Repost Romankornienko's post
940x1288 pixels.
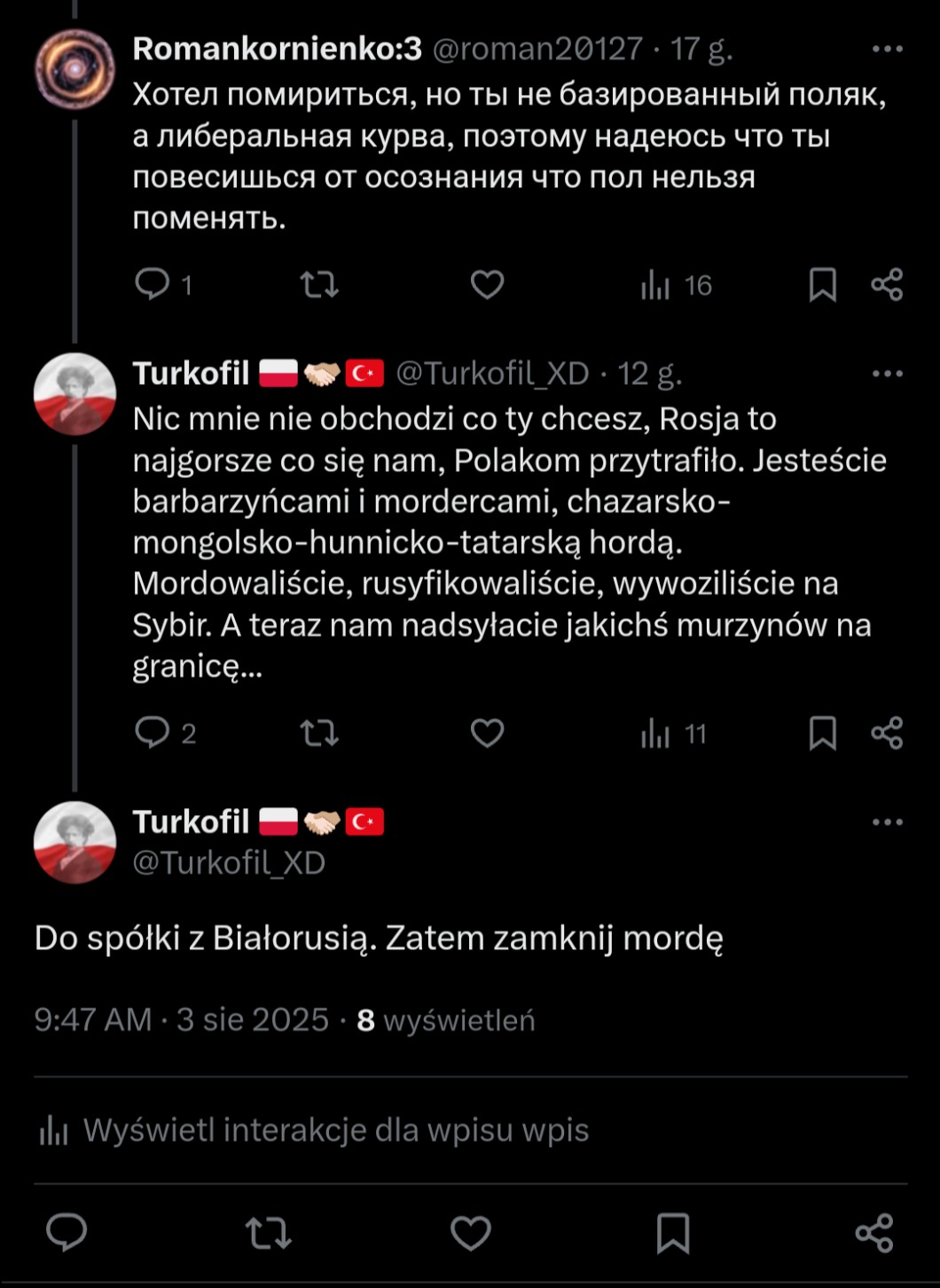pyautogui.click(x=319, y=285)
